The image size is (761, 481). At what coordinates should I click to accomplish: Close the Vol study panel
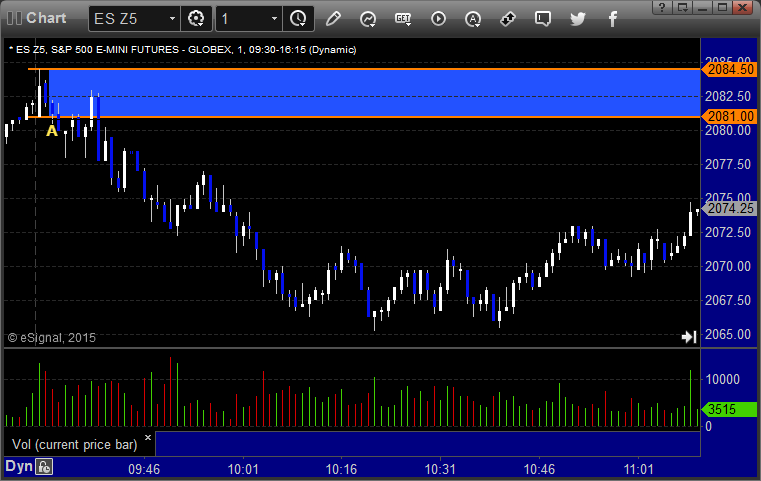[148, 437]
